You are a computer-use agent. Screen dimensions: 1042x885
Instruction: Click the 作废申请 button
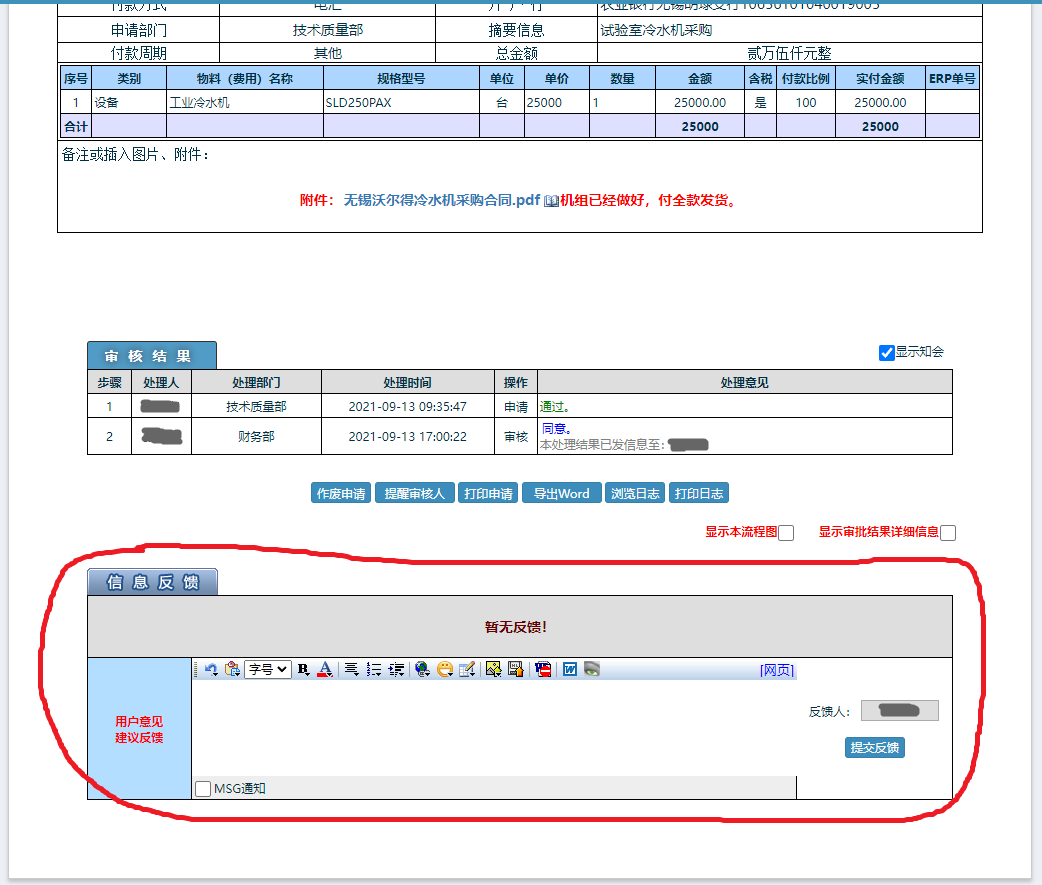[x=341, y=493]
